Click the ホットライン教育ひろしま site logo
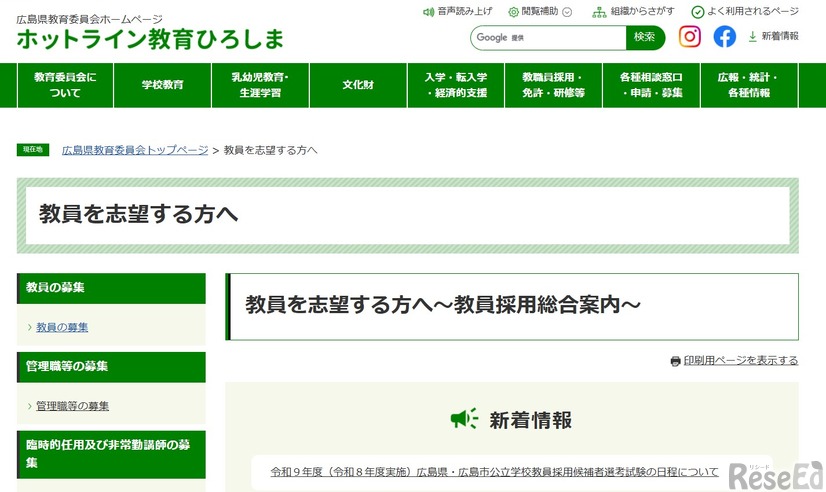826x492 pixels. (x=150, y=40)
